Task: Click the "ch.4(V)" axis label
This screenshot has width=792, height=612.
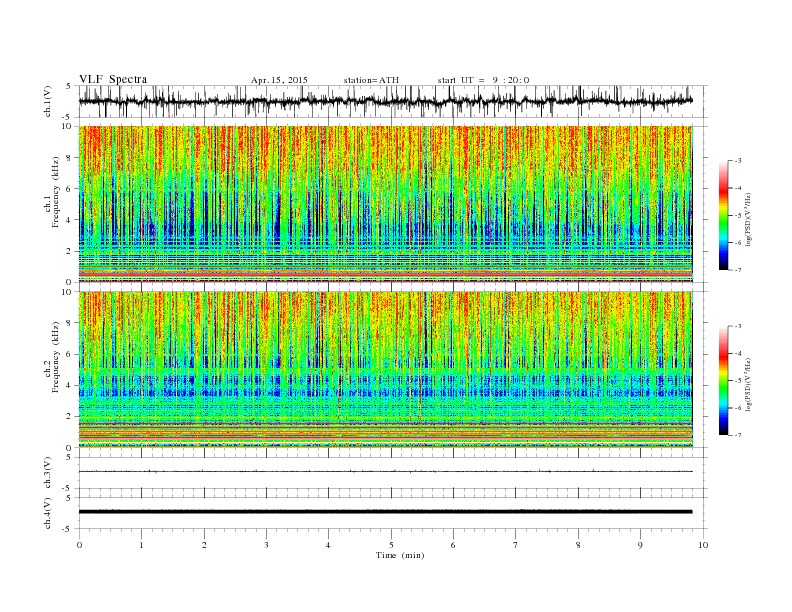Action: coord(48,513)
